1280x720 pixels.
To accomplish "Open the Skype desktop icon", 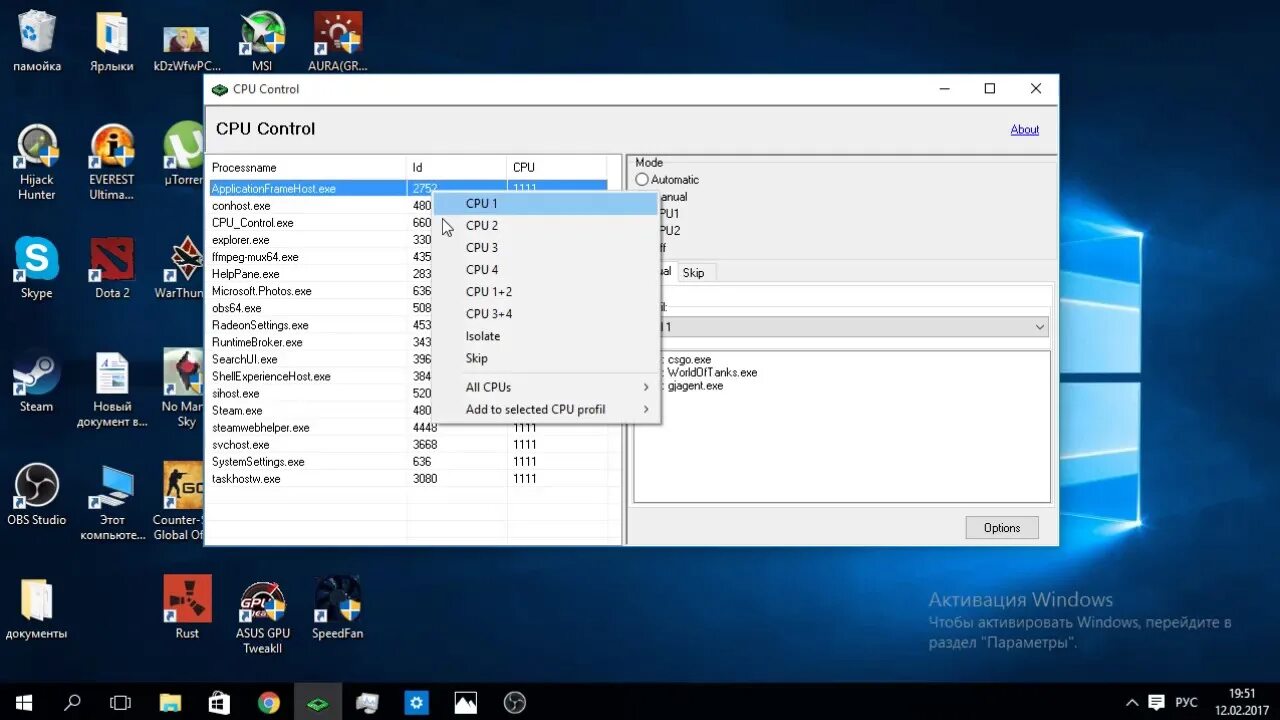I will [37, 268].
